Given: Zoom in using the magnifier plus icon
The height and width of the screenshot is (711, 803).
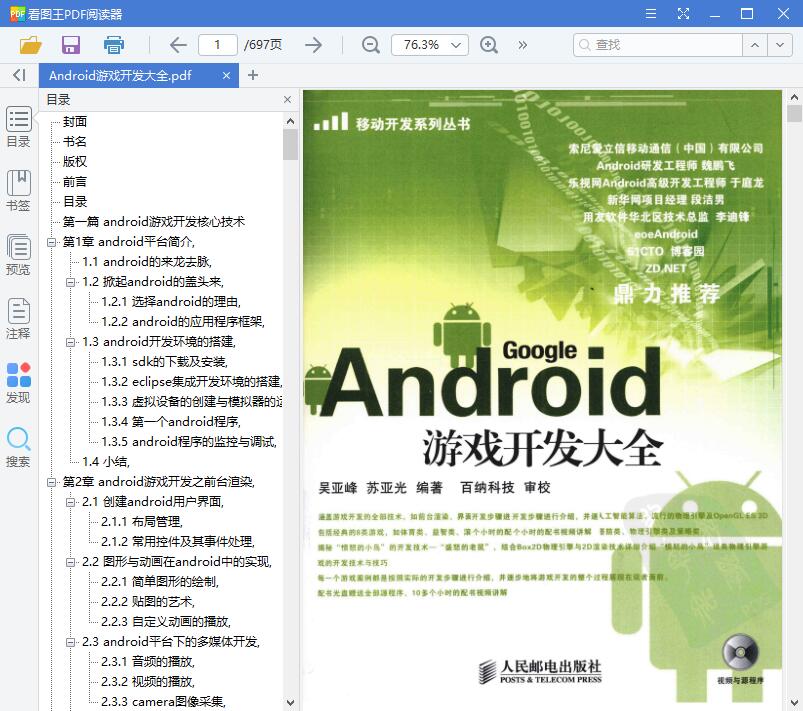Looking at the screenshot, I should (x=487, y=44).
